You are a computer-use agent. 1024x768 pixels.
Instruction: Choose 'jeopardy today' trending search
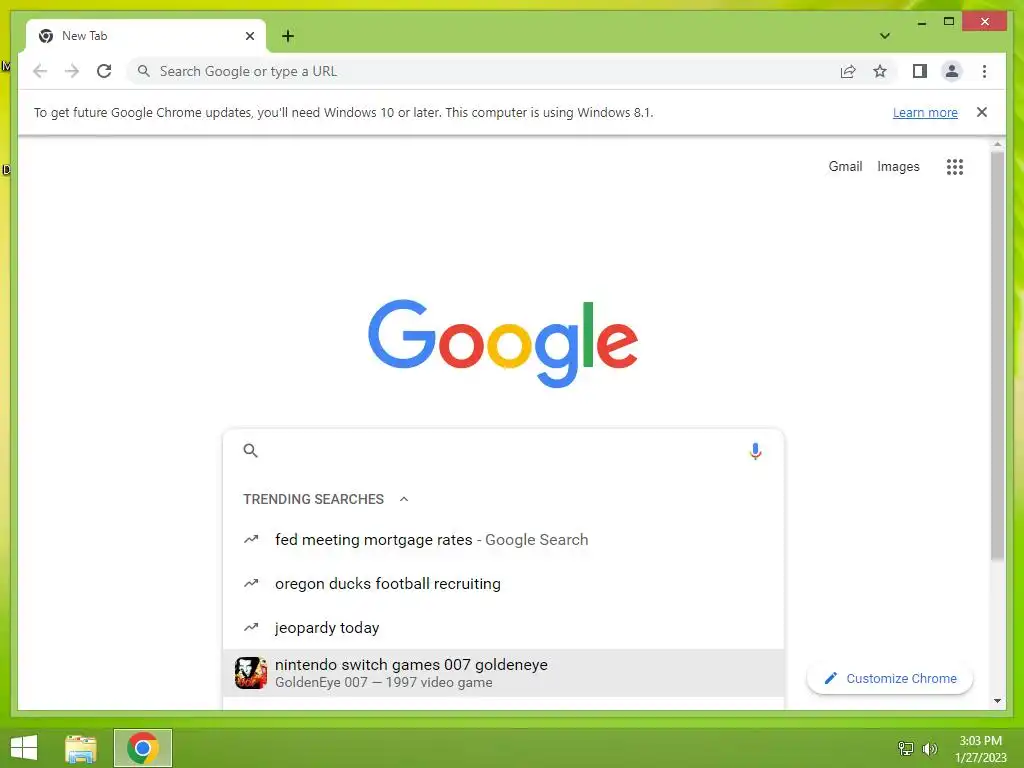click(x=503, y=628)
